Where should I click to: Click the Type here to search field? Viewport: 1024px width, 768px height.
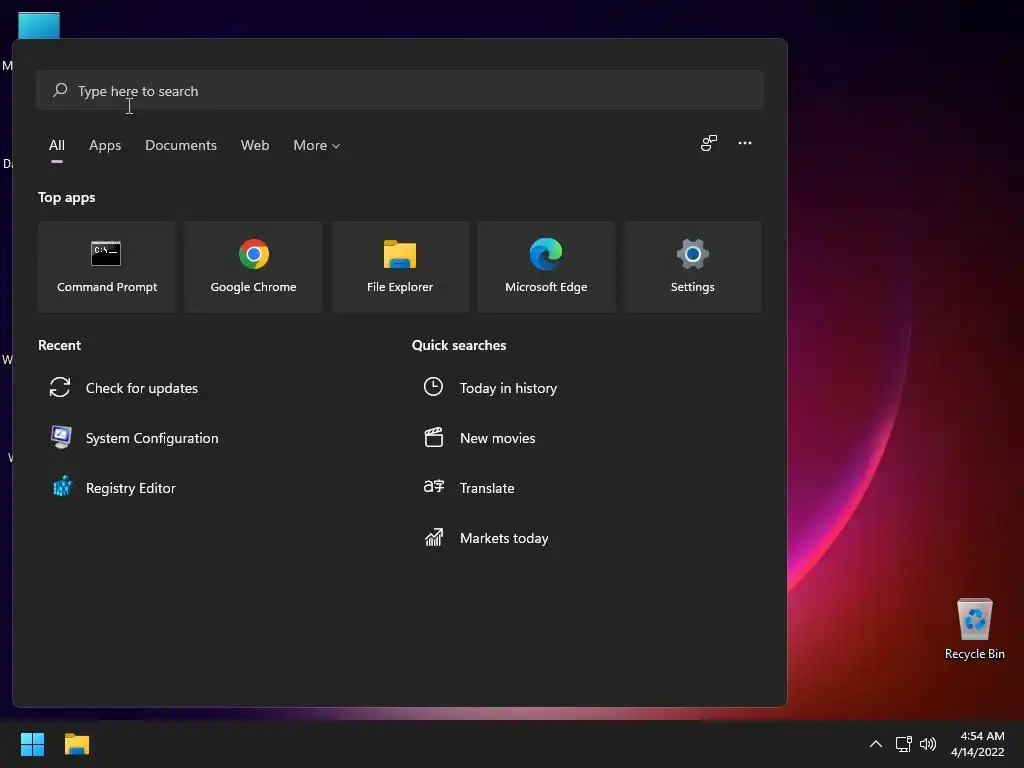click(x=400, y=90)
